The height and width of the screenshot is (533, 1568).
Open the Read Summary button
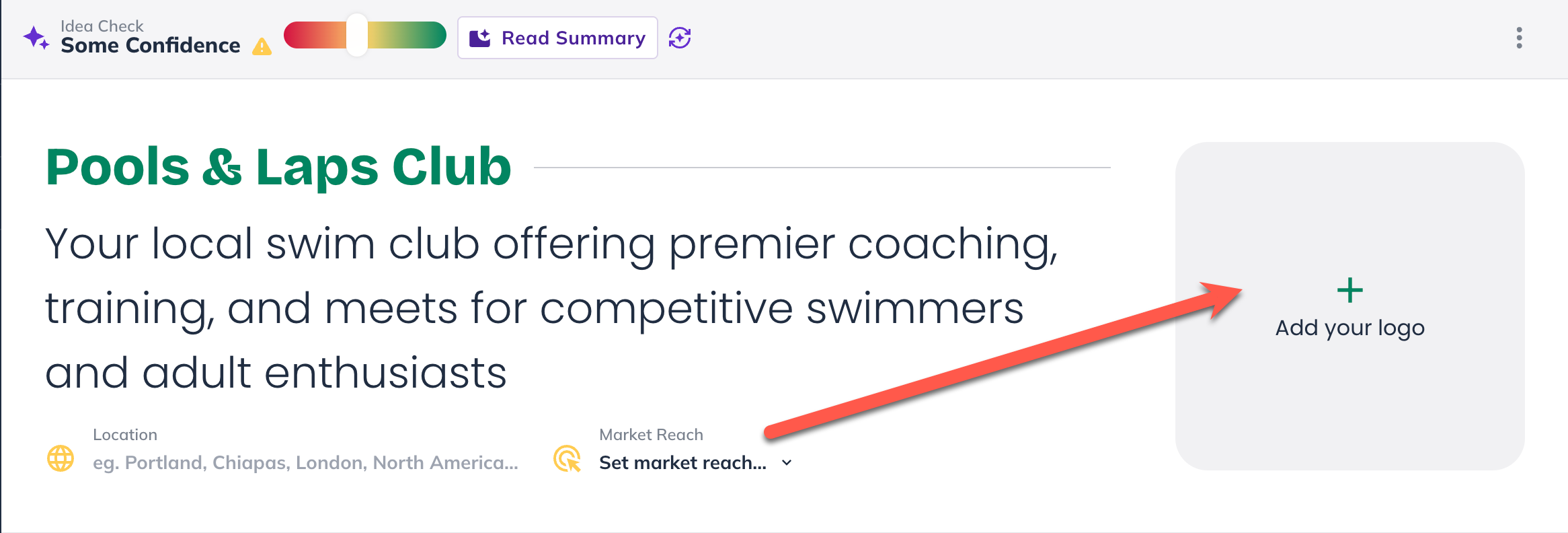557,38
